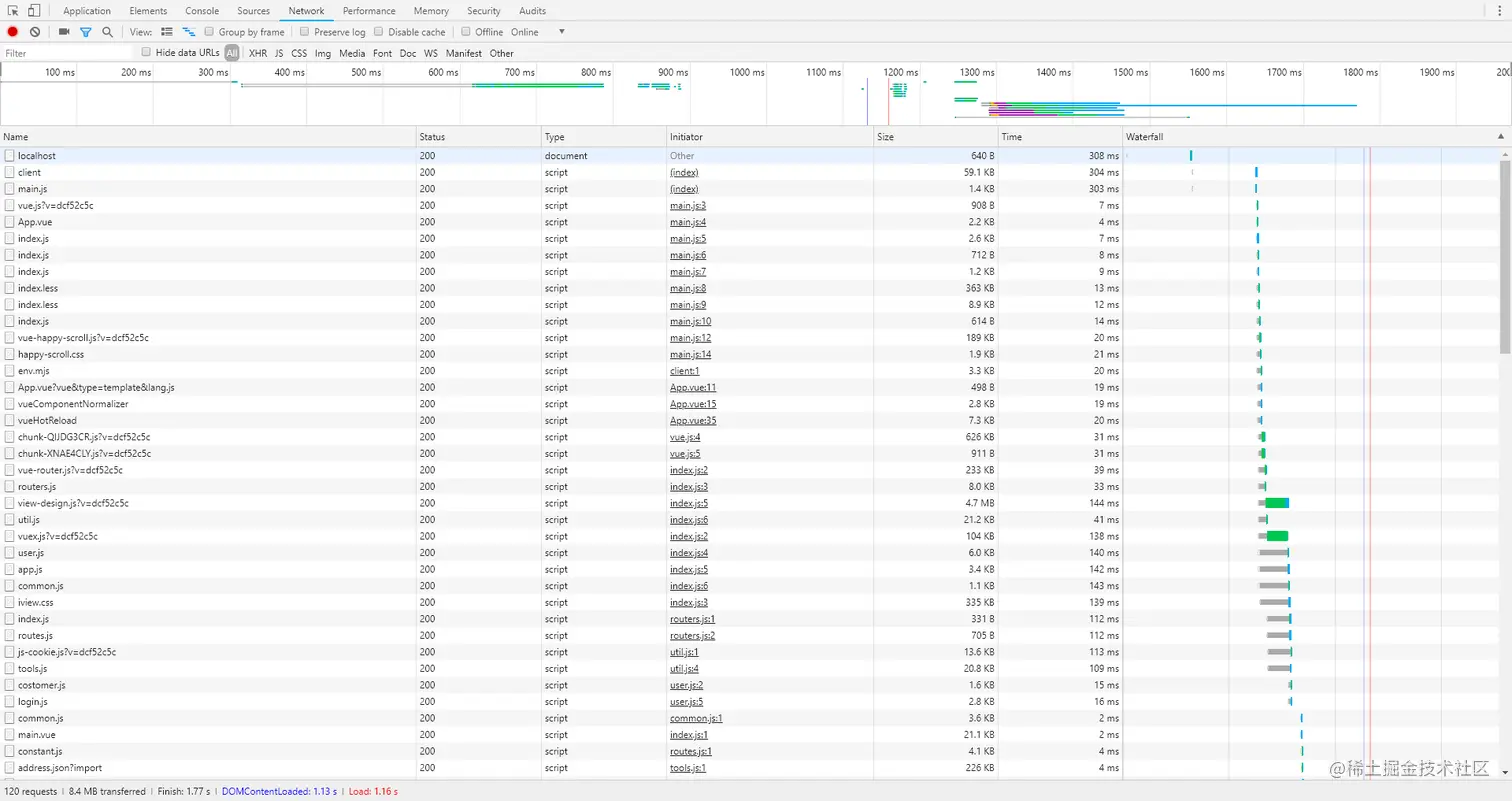The image size is (1512, 801).
Task: Filter requests by JS type
Action: pos(279,53)
